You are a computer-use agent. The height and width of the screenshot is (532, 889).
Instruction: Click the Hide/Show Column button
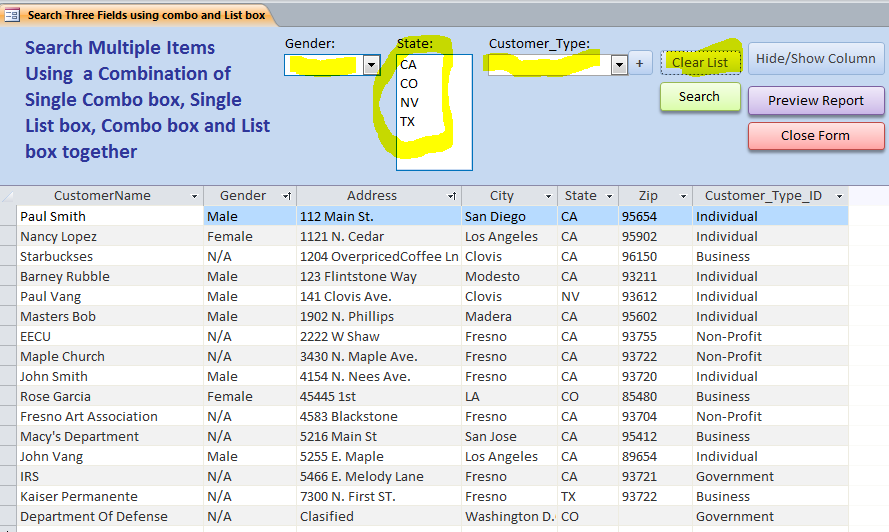pyautogui.click(x=816, y=58)
